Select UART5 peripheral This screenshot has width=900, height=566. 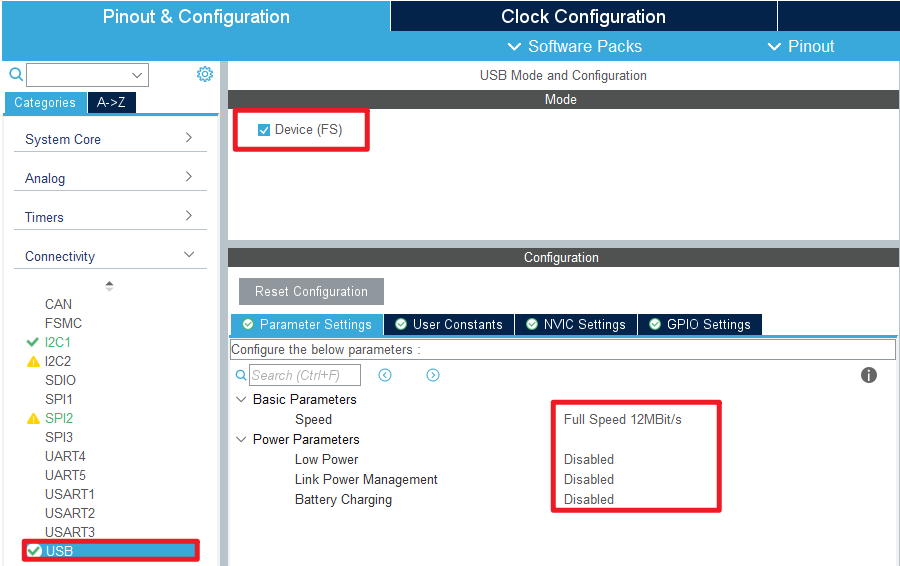point(65,475)
